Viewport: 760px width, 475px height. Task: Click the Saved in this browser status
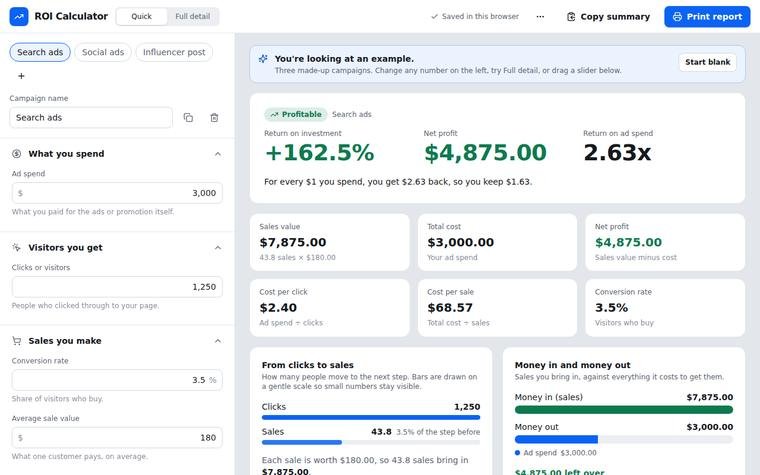coord(475,16)
